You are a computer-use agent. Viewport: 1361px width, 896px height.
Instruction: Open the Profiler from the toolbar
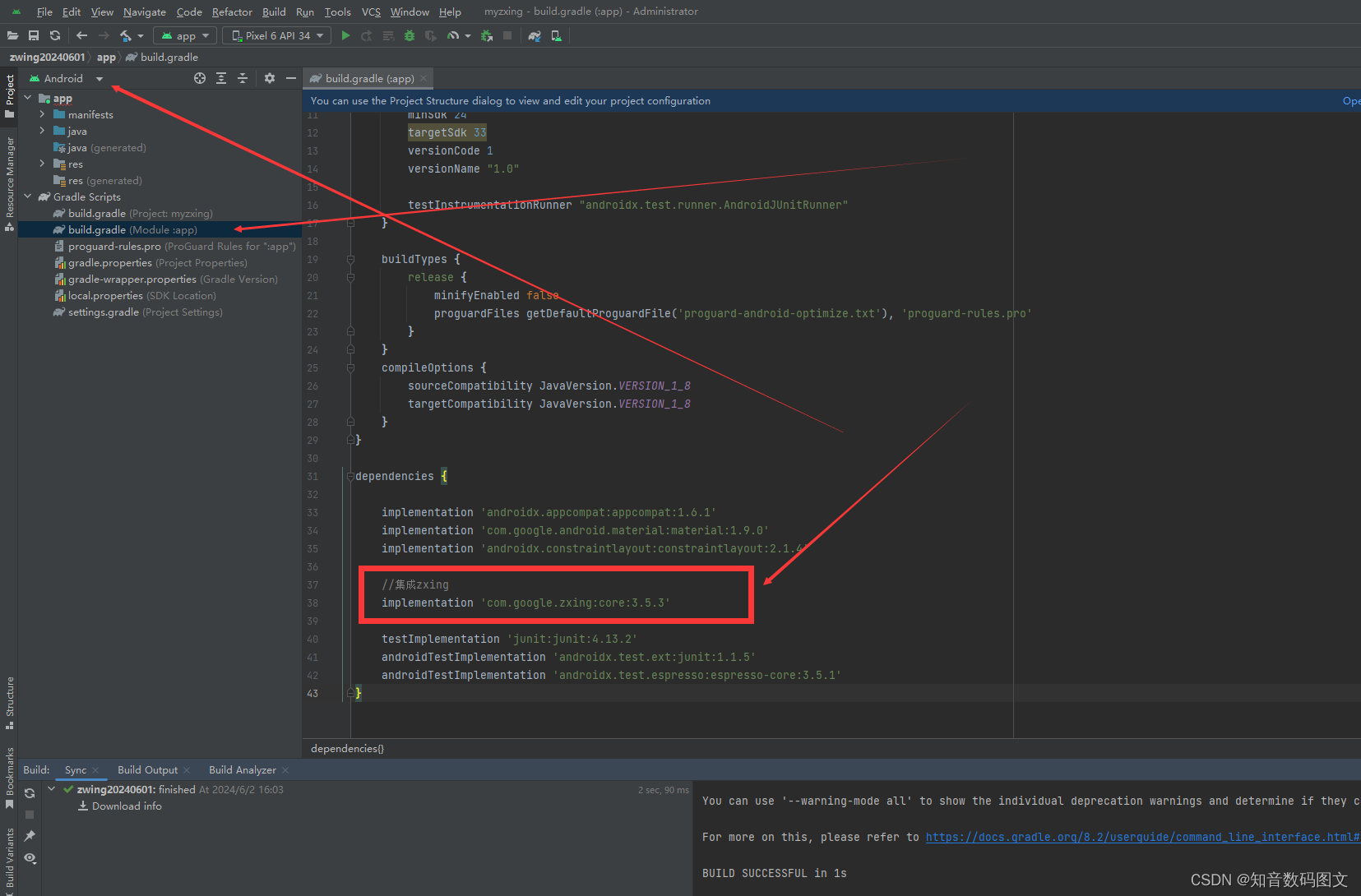click(x=451, y=35)
